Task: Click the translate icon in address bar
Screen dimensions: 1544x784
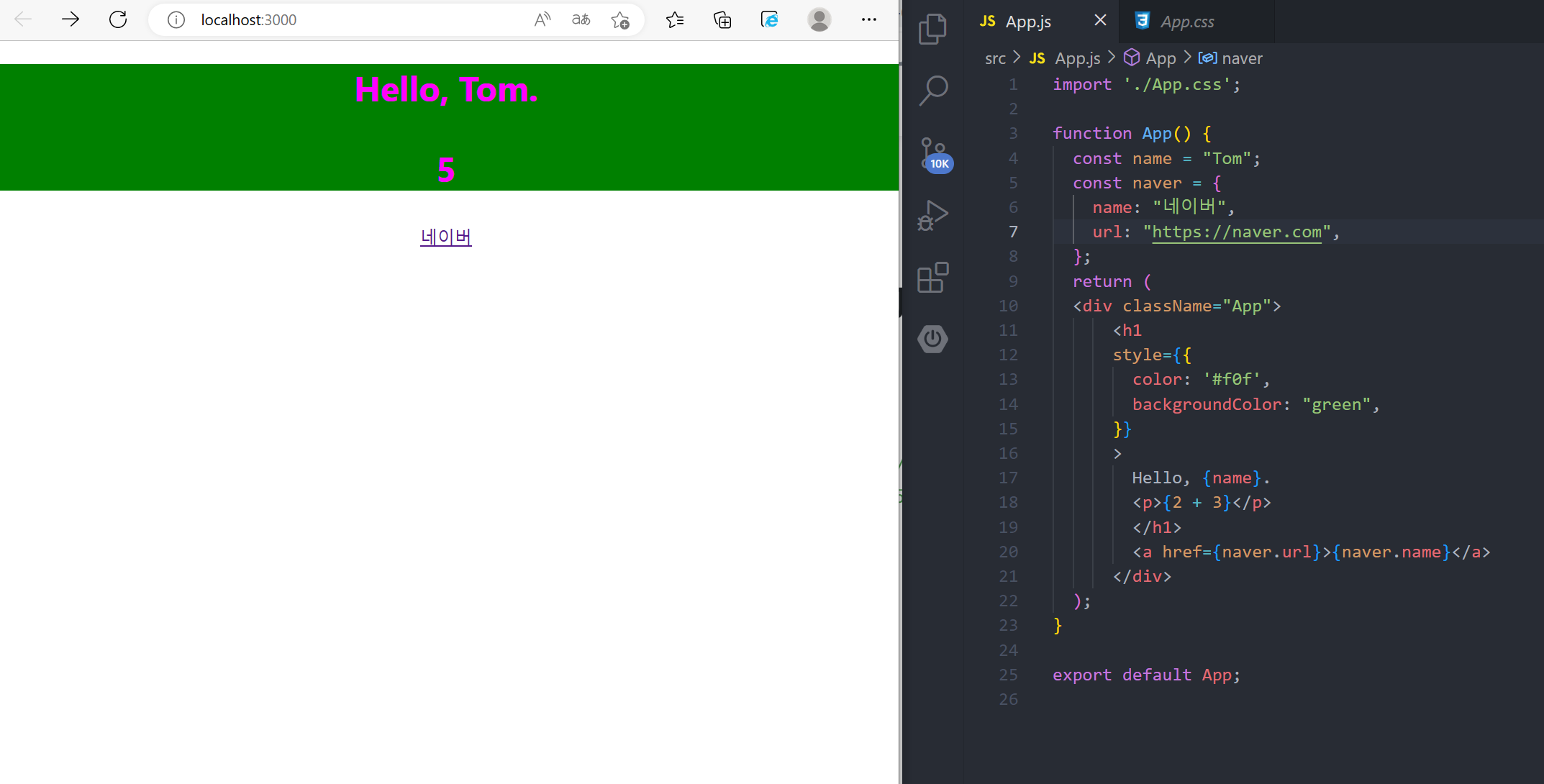Action: 581,19
